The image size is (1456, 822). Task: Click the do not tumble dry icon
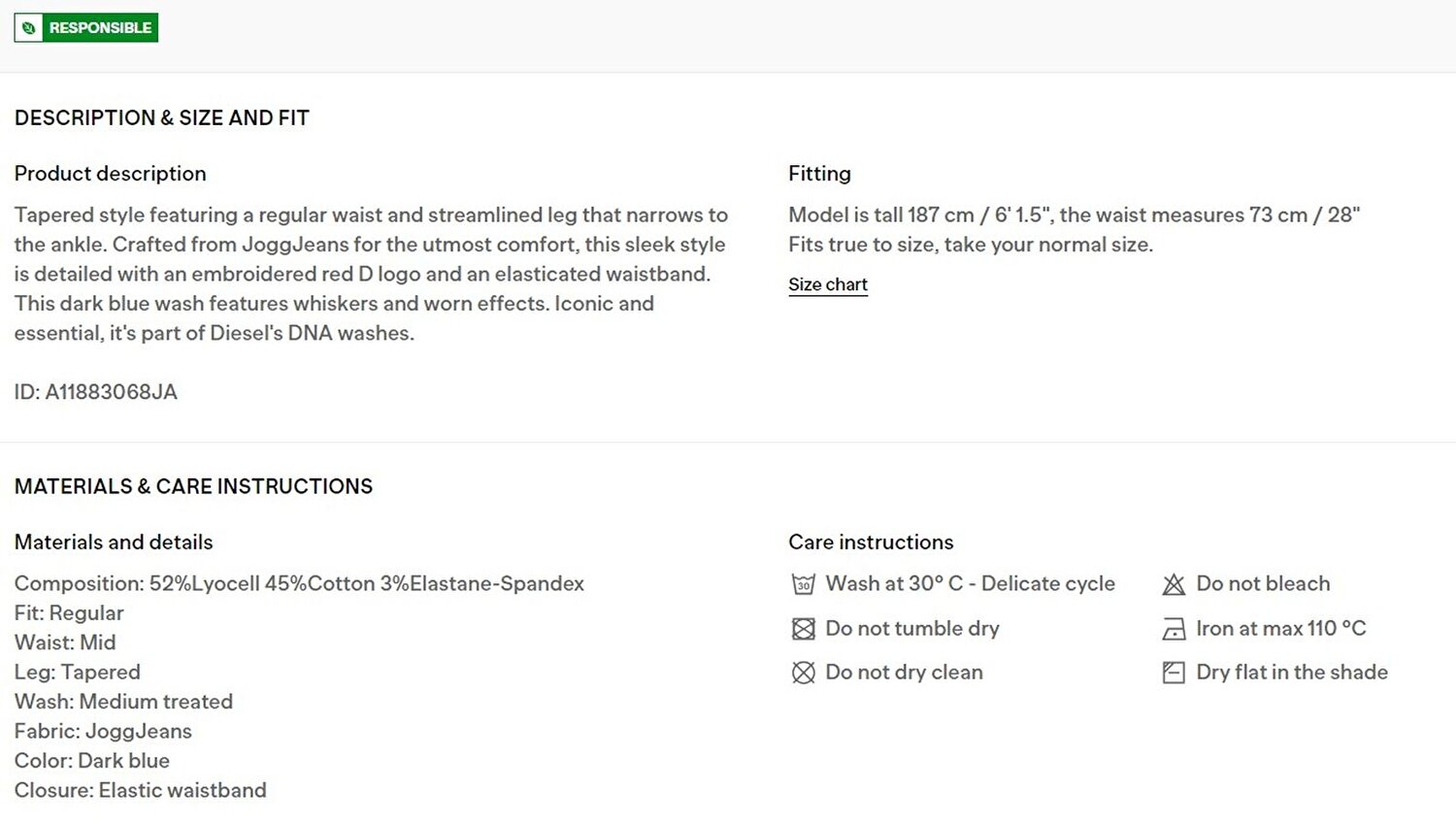[803, 629]
